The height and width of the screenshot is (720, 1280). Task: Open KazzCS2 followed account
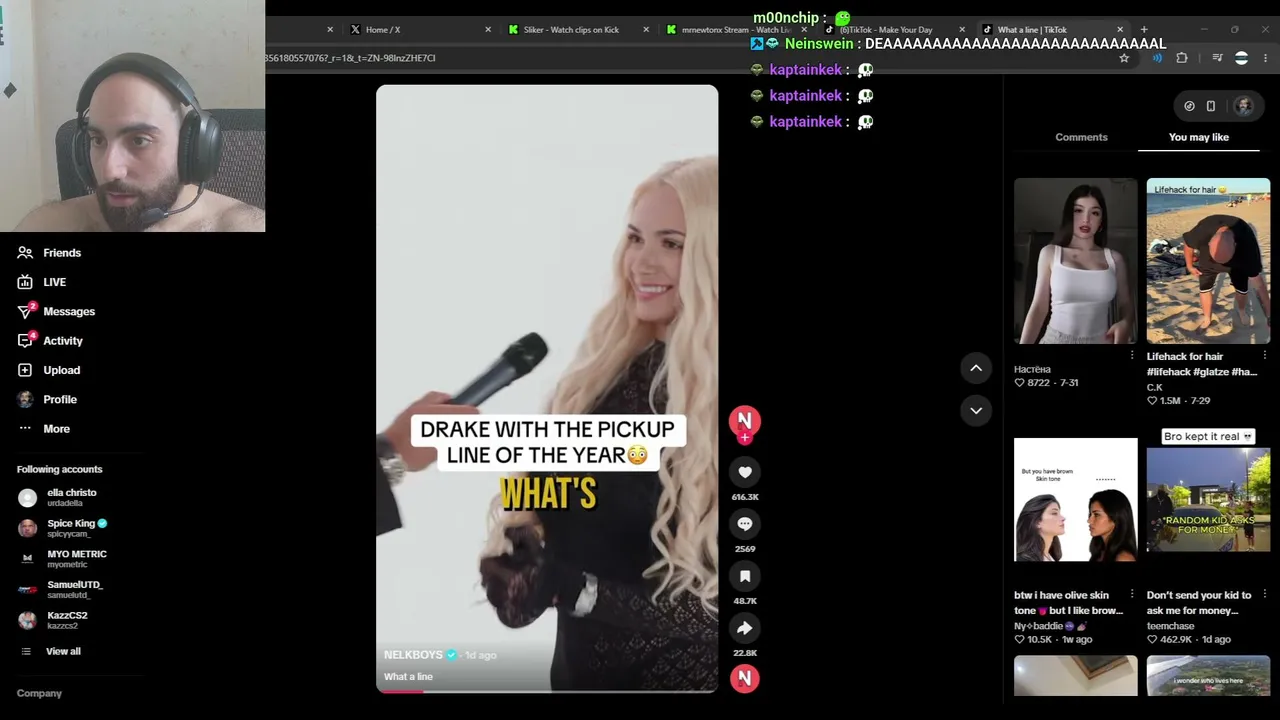[x=53, y=620]
